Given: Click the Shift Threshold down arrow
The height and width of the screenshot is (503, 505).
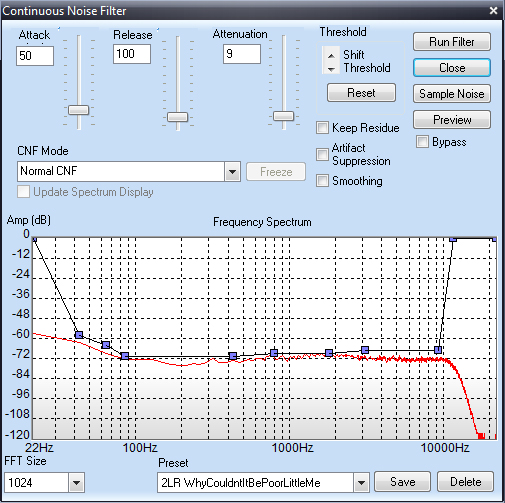Looking at the screenshot, I should pyautogui.click(x=331, y=69).
